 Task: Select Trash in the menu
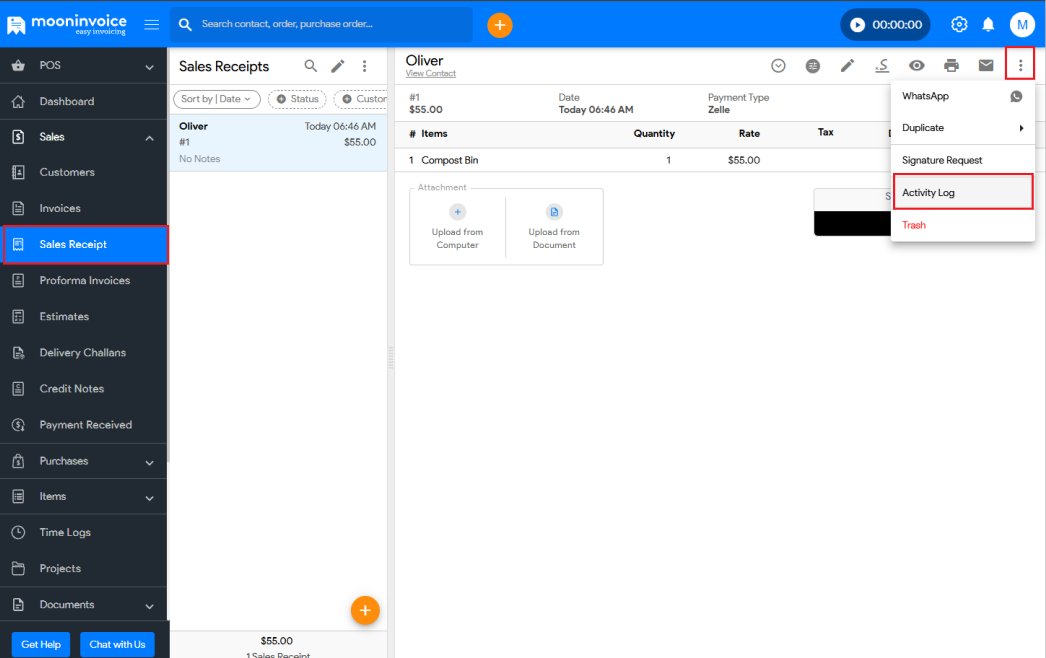(963, 225)
